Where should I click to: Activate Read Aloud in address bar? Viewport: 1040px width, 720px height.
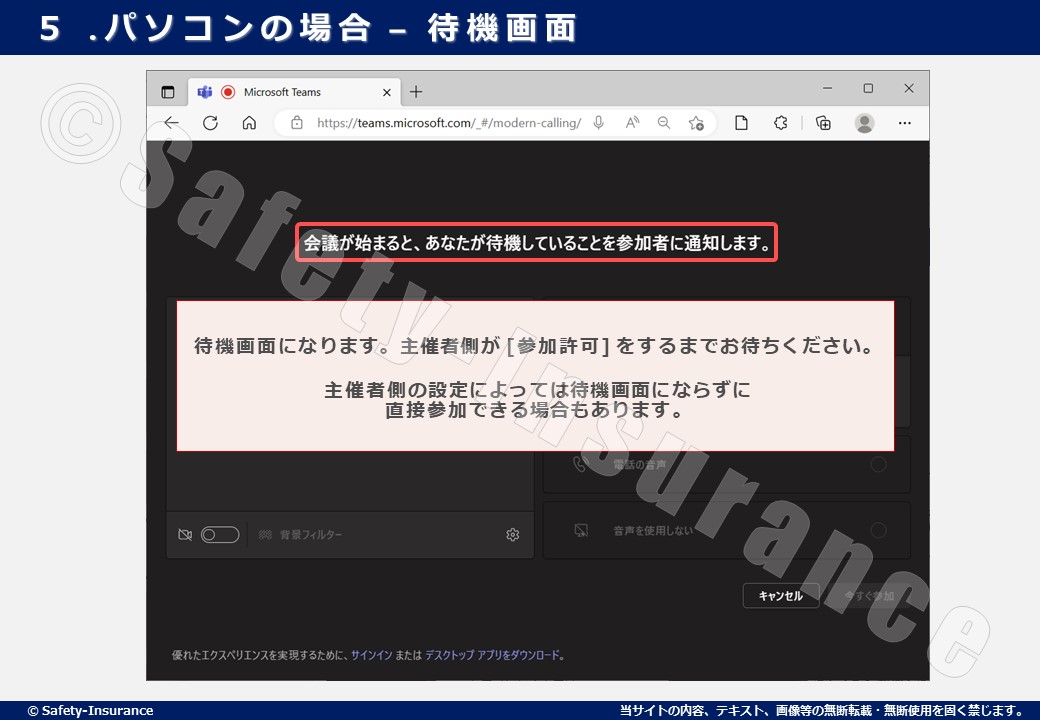(x=632, y=123)
